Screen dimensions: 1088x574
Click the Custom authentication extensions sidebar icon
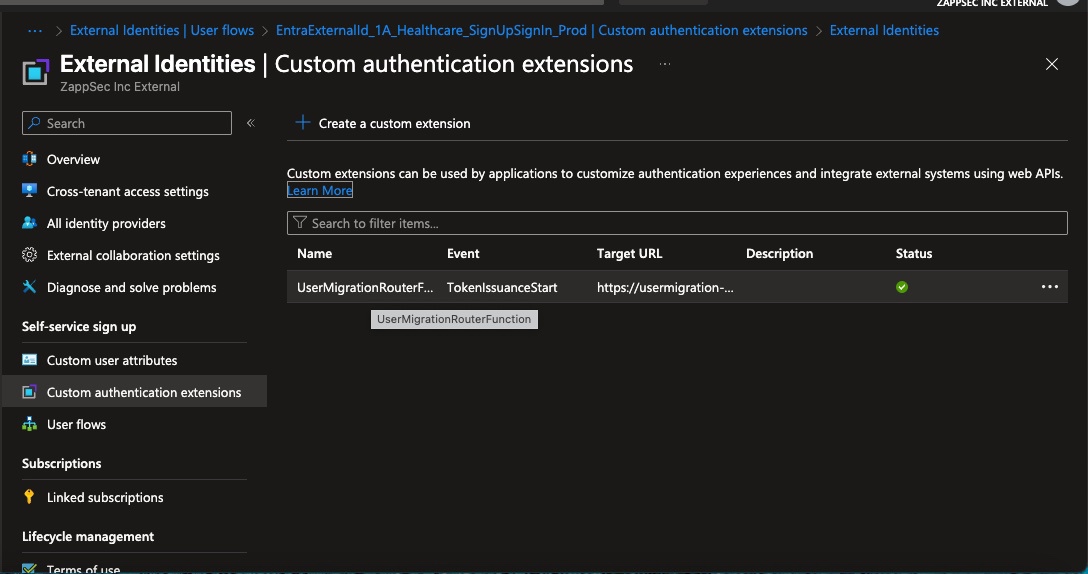point(29,391)
